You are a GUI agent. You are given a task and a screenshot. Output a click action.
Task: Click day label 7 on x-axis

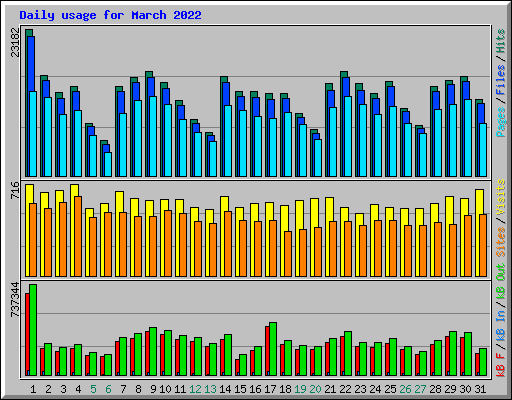coord(123,389)
